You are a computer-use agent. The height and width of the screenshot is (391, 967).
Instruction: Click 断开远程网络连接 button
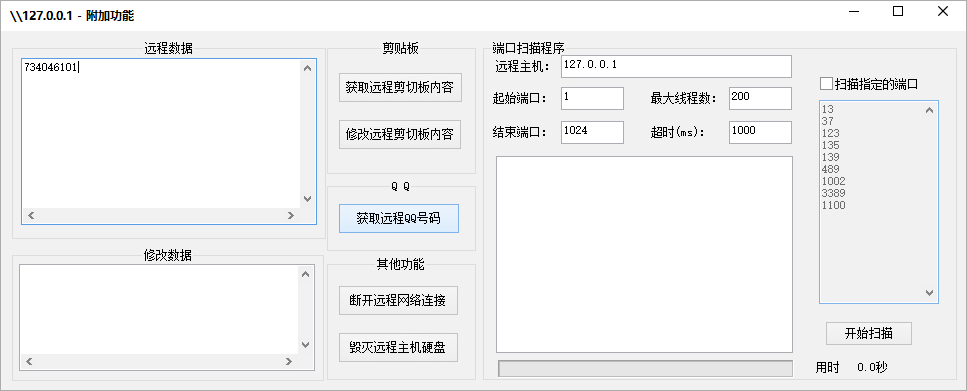pos(398,301)
